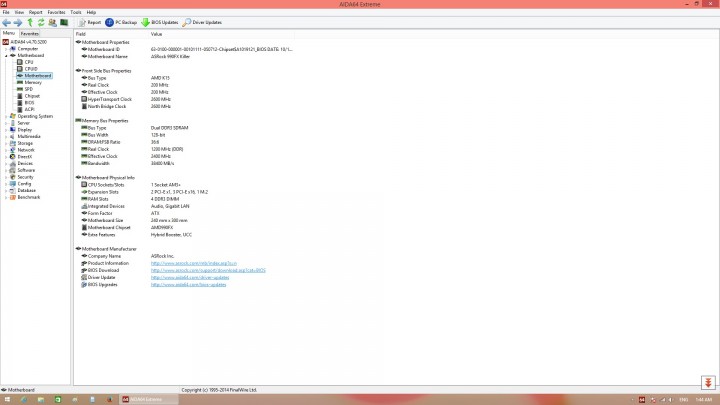Viewport: 720px width, 405px height.
Task: Select the CPU item in the tree
Action: pyautogui.click(x=28, y=62)
